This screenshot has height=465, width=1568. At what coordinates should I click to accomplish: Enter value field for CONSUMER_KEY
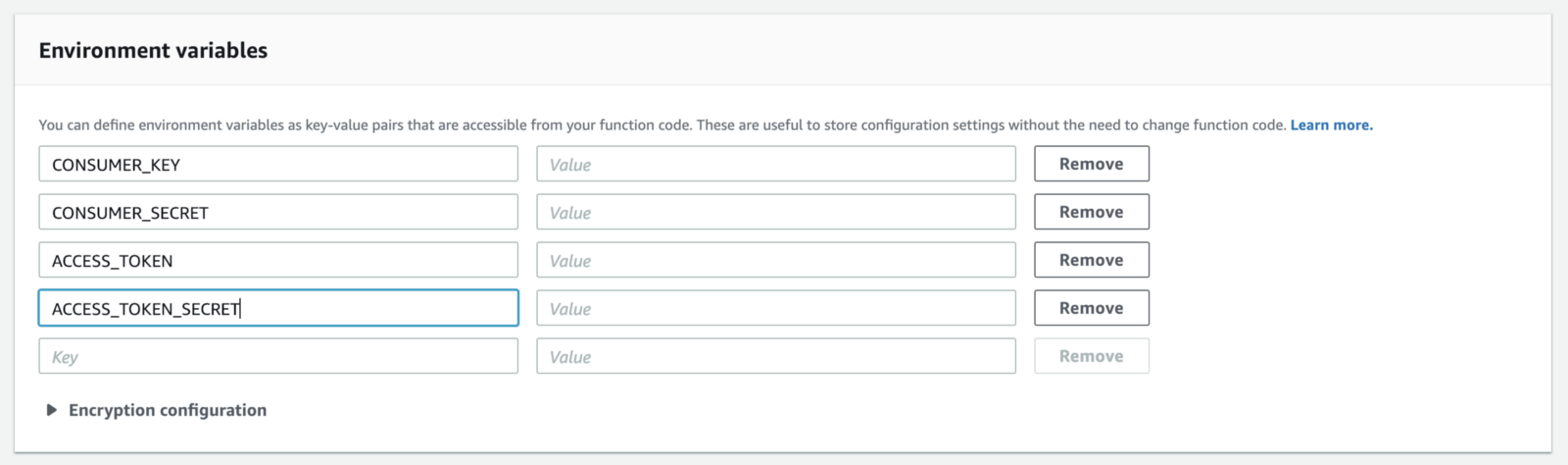(x=775, y=164)
